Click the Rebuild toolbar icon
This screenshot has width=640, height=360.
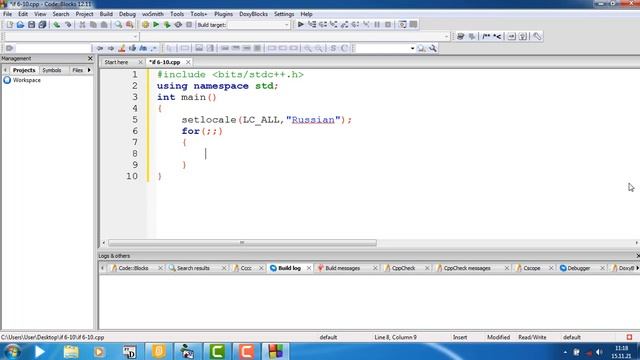click(178, 25)
